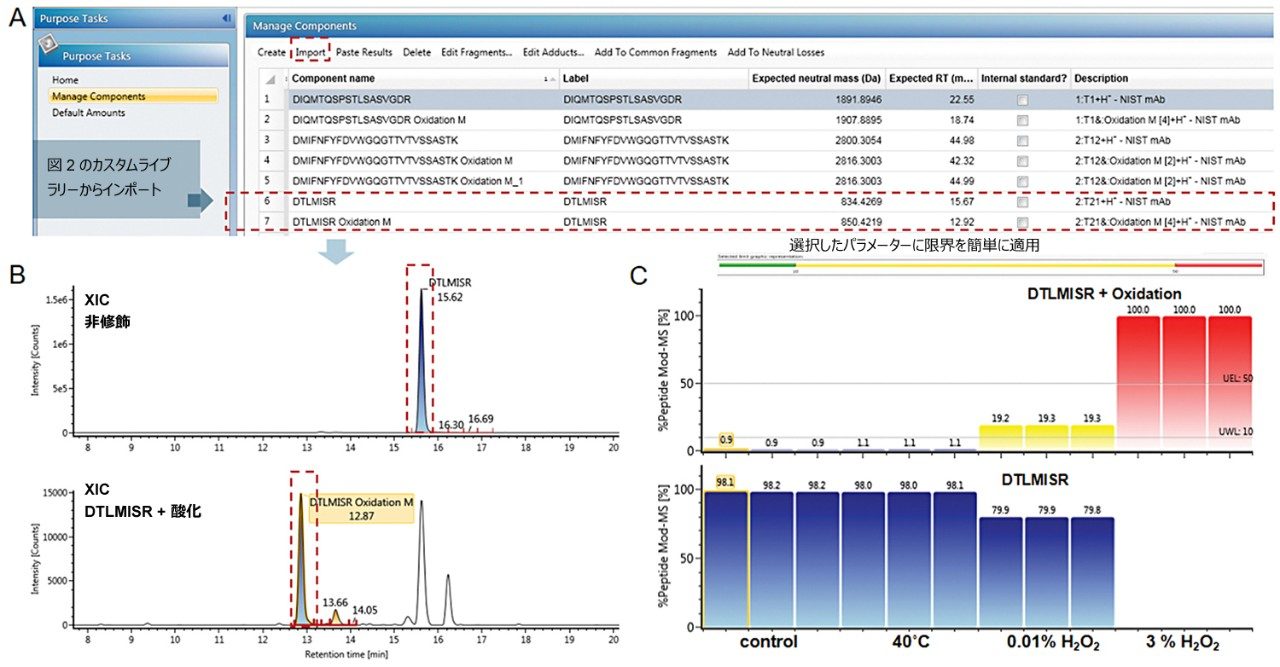Select component name DTLMISR in row 6
The width and height of the screenshot is (1280, 667).
click(313, 200)
